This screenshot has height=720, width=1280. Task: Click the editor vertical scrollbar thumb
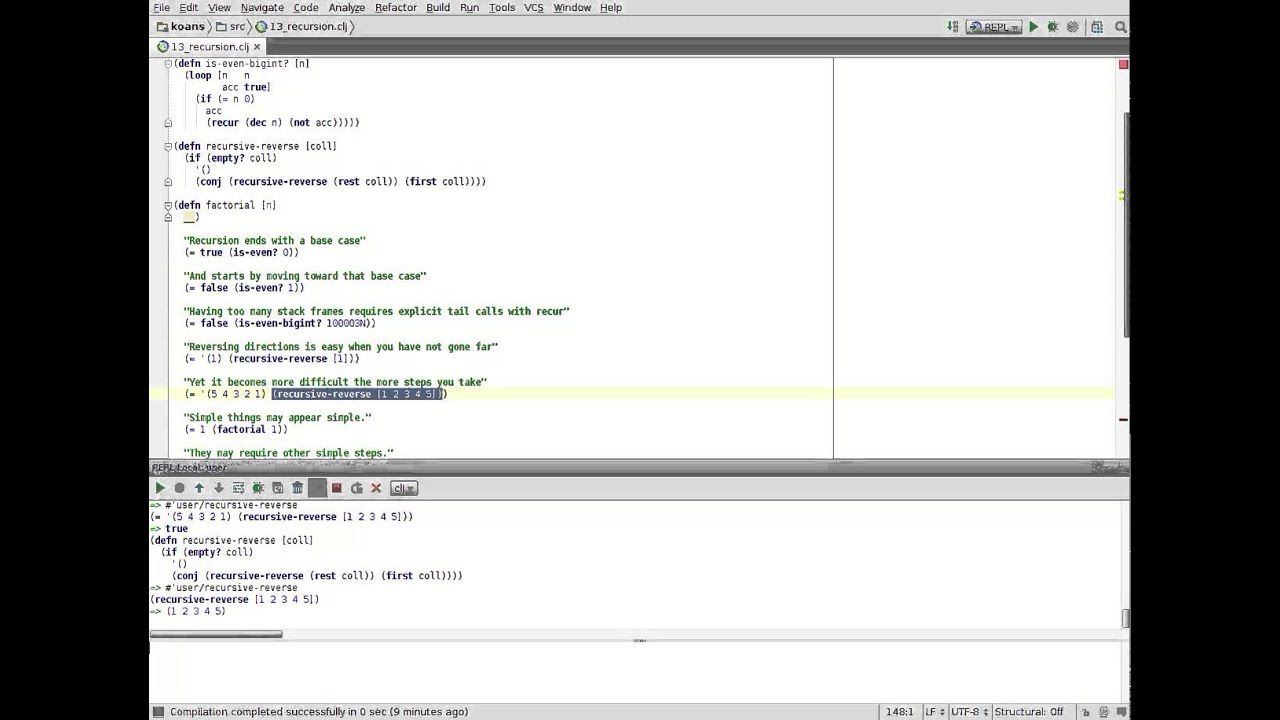pos(1125,225)
